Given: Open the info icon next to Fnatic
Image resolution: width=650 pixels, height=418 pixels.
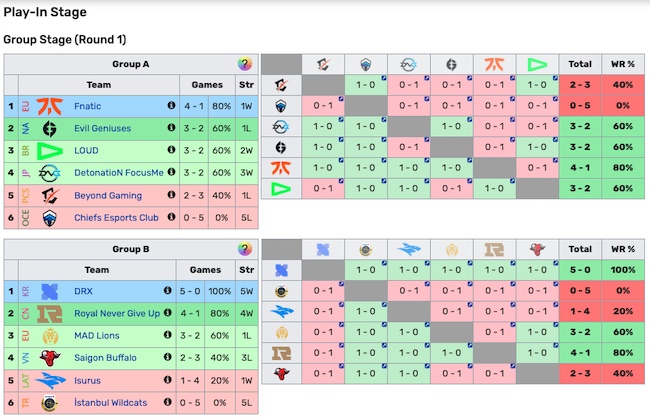Looking at the screenshot, I should [x=170, y=105].
